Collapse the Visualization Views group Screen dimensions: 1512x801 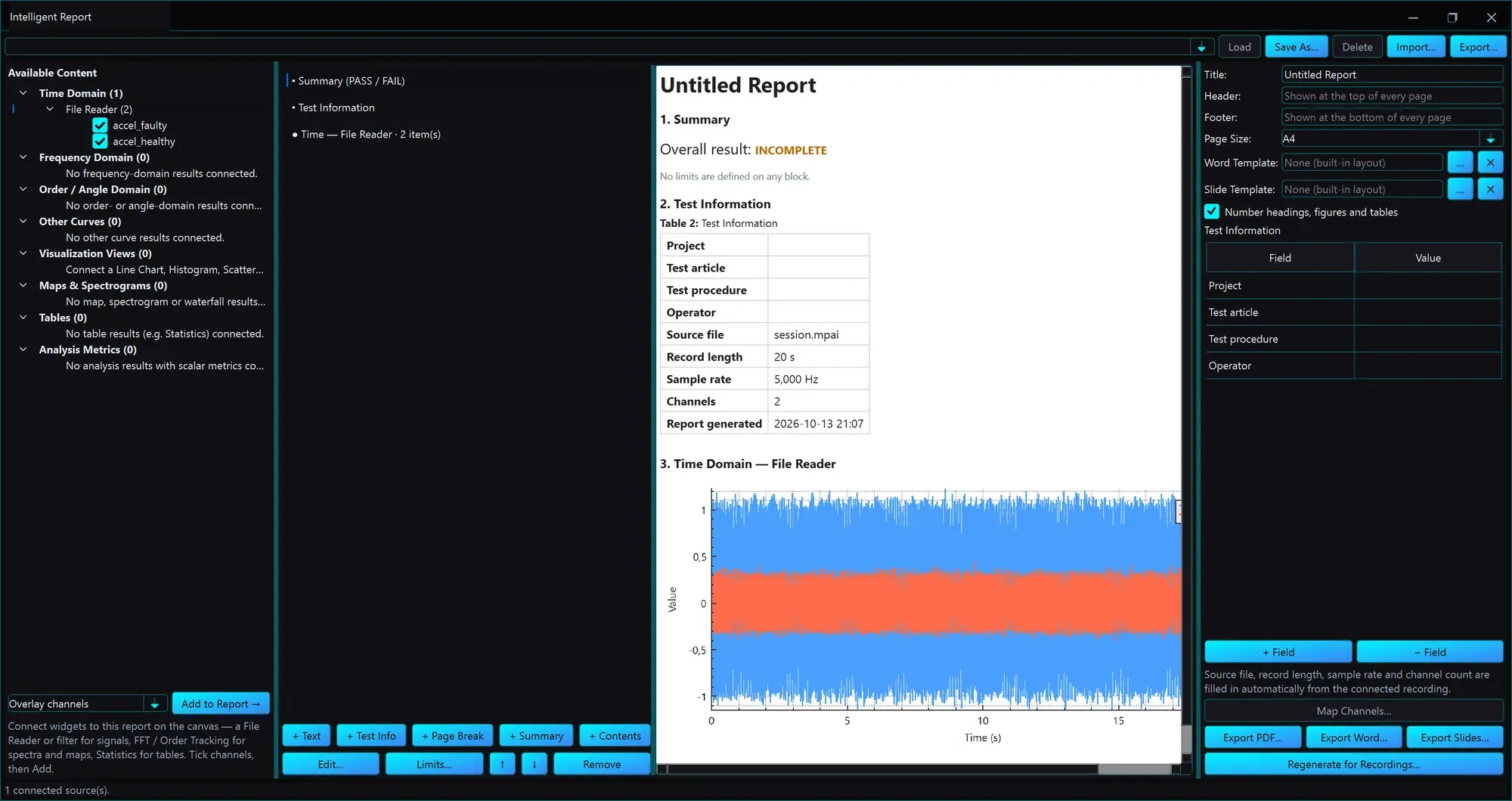tap(23, 253)
